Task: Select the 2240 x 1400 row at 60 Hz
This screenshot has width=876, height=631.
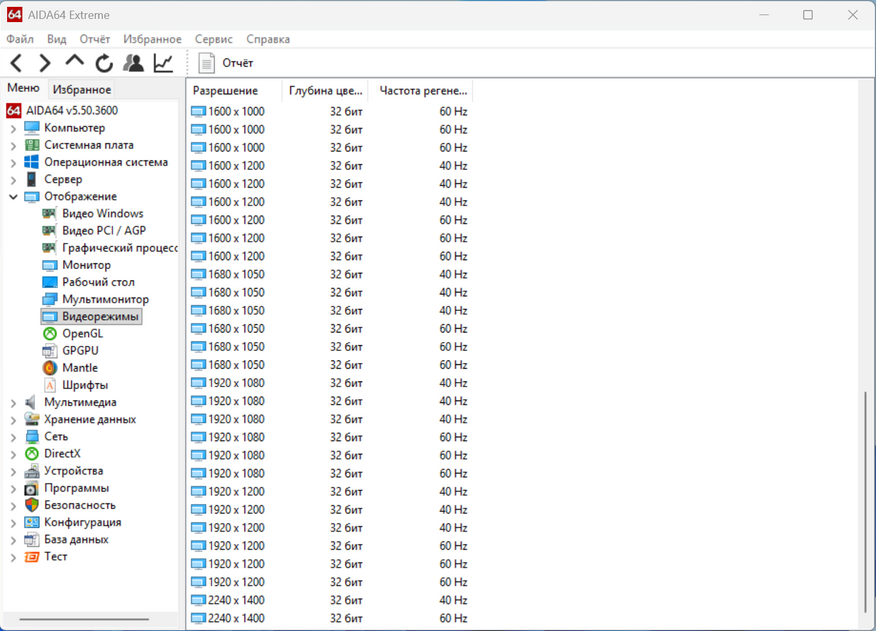Action: (x=331, y=618)
